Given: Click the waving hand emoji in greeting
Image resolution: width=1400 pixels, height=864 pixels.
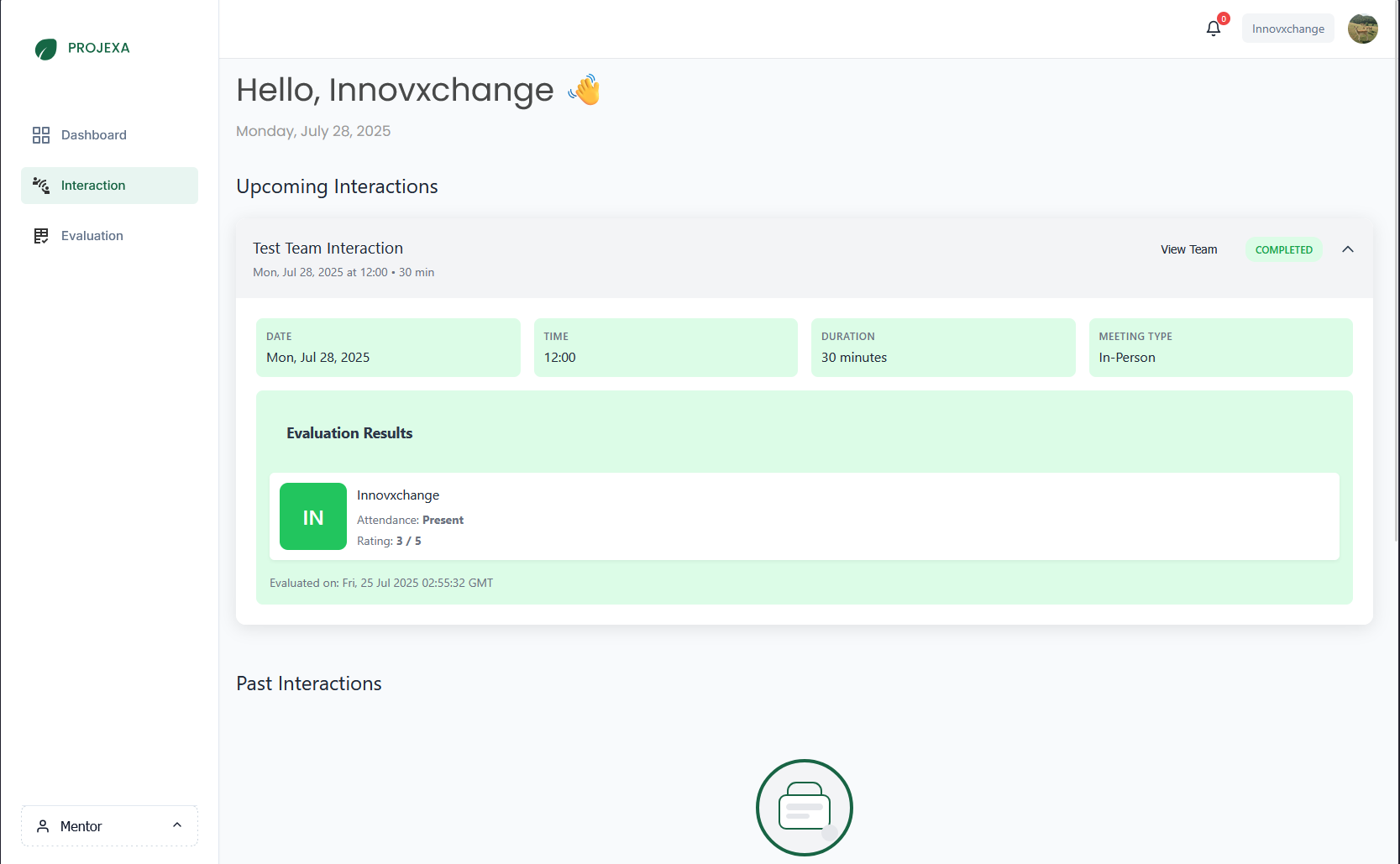Looking at the screenshot, I should [585, 90].
